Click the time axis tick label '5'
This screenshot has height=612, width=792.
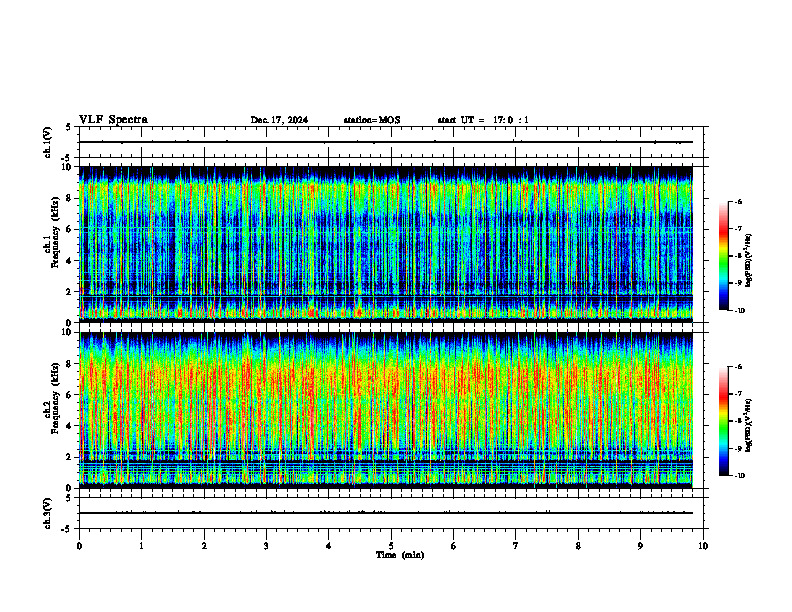[391, 546]
